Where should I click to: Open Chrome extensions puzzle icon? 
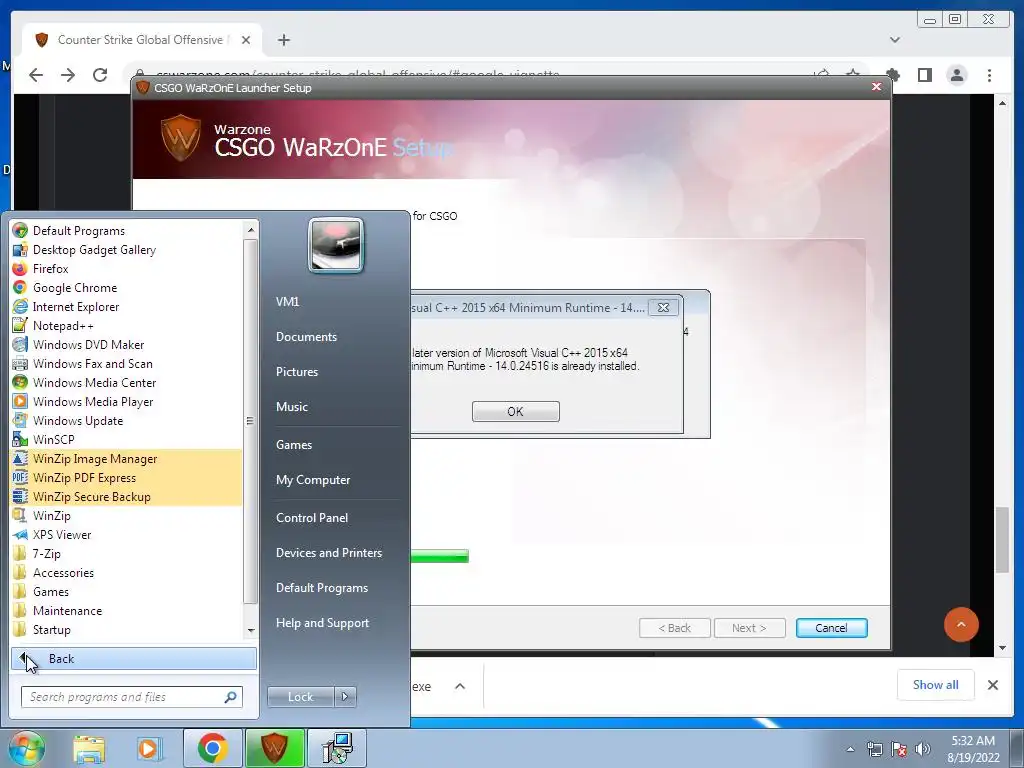pos(893,75)
